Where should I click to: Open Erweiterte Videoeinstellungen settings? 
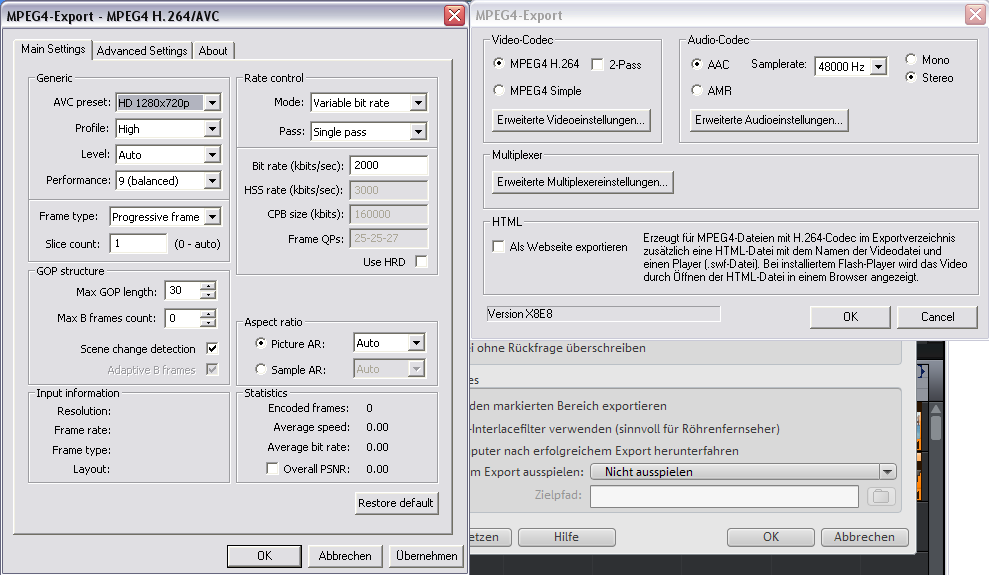click(x=572, y=120)
